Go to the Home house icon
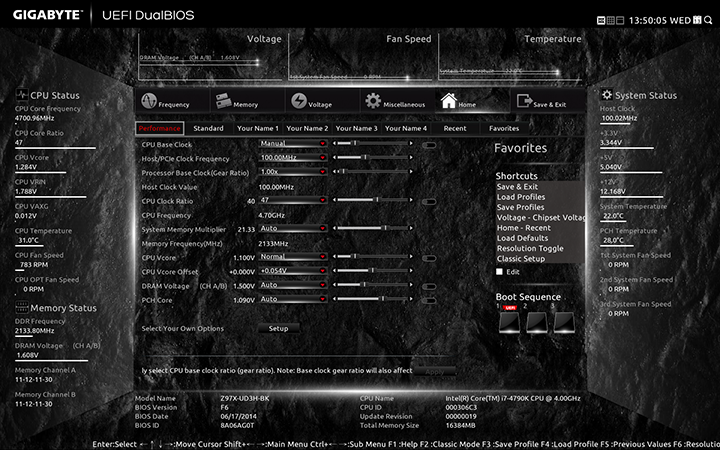 458,102
